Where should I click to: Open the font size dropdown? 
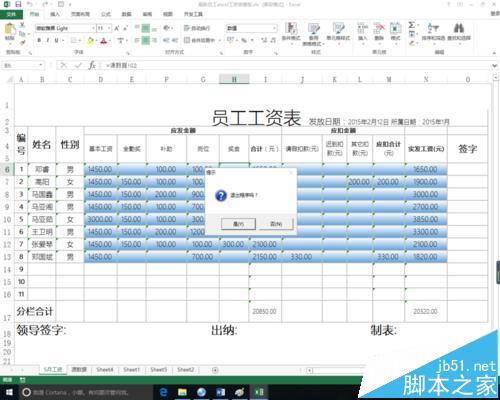point(109,28)
